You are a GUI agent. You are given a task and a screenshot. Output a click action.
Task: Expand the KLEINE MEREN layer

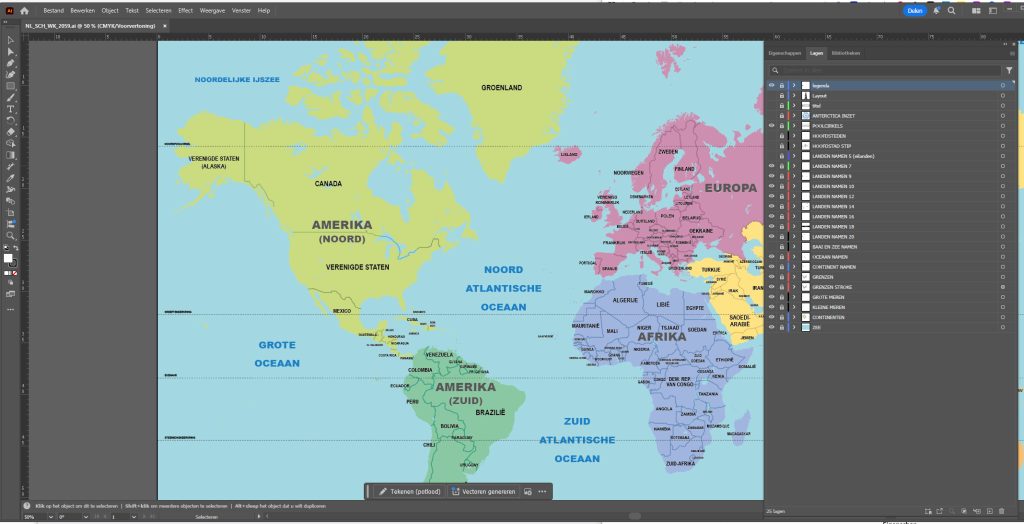[794, 307]
